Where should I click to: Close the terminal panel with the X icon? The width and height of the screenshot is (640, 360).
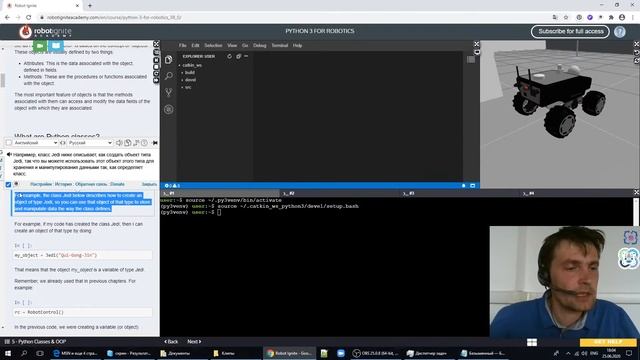[x=636, y=192]
